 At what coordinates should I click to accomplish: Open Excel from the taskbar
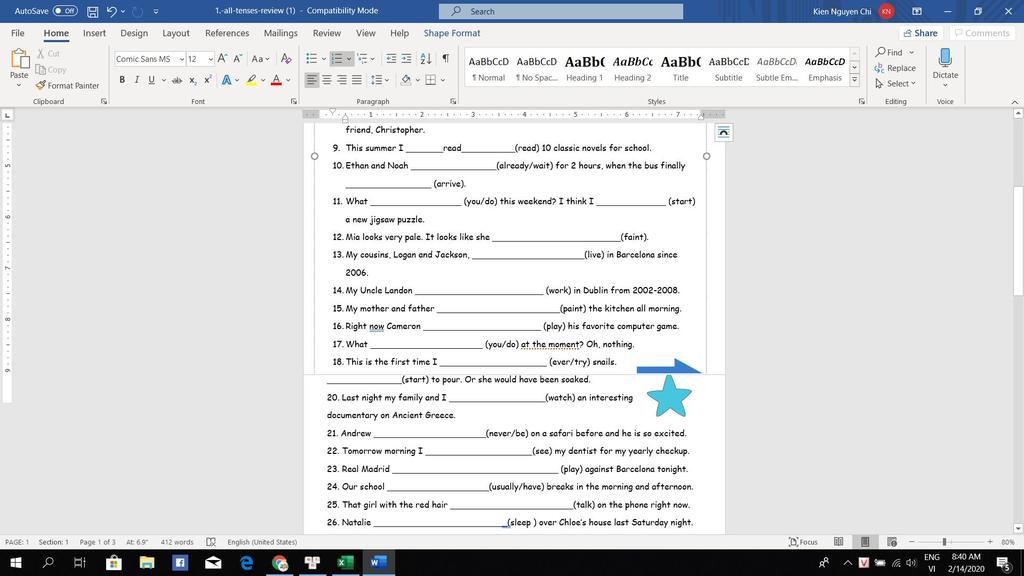tap(345, 562)
